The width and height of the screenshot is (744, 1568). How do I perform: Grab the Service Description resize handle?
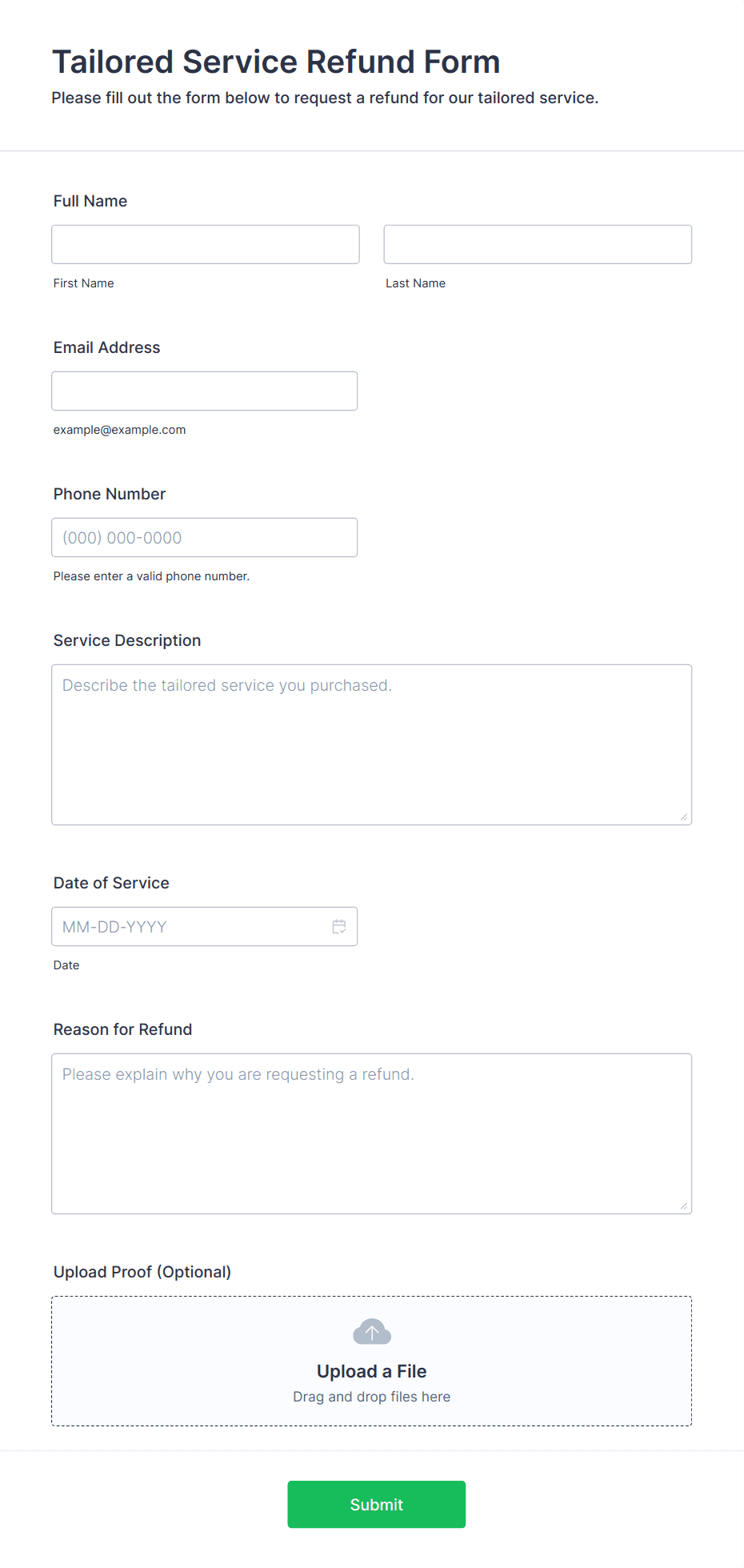click(684, 817)
